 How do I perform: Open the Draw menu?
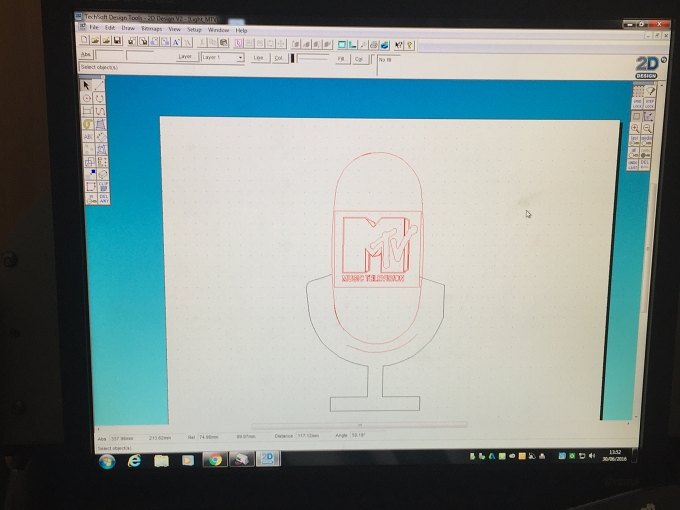(128, 28)
